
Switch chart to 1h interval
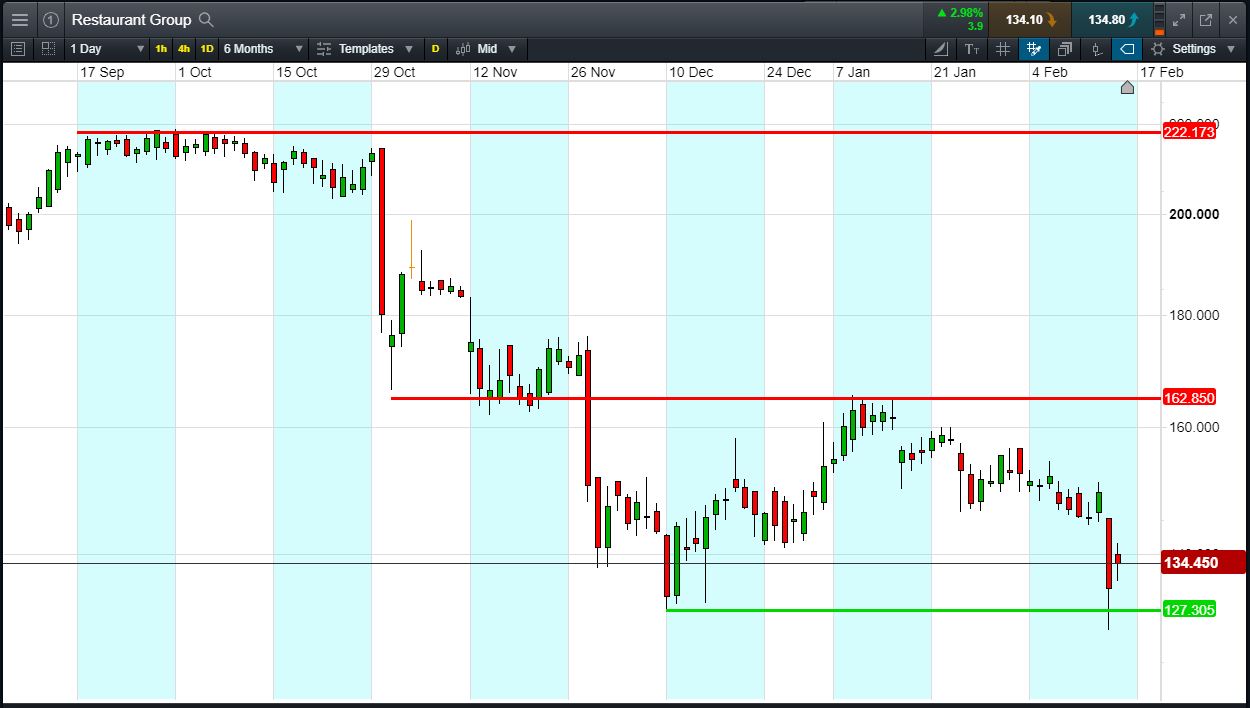coord(161,48)
